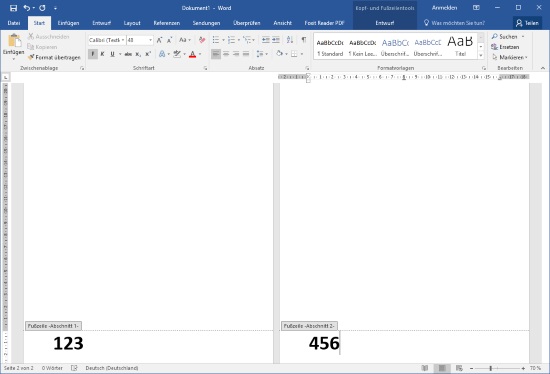The height and width of the screenshot is (374, 550).
Task: Toggle the show paragraph marks (¶) icon
Action: [x=304, y=40]
